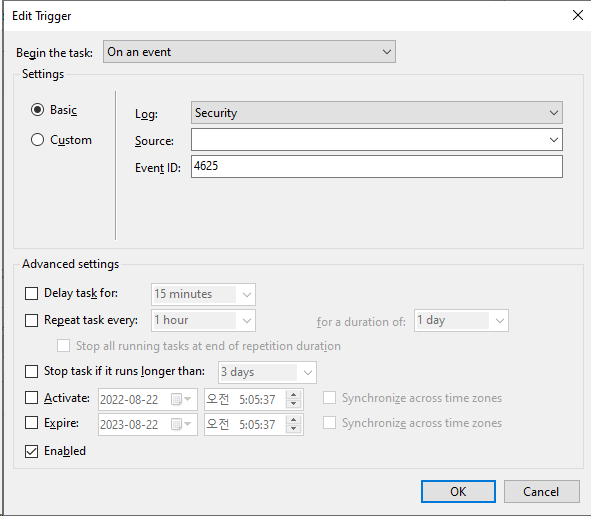The image size is (591, 516).
Task: Enable the Delay task for checkbox
Action: click(31, 293)
